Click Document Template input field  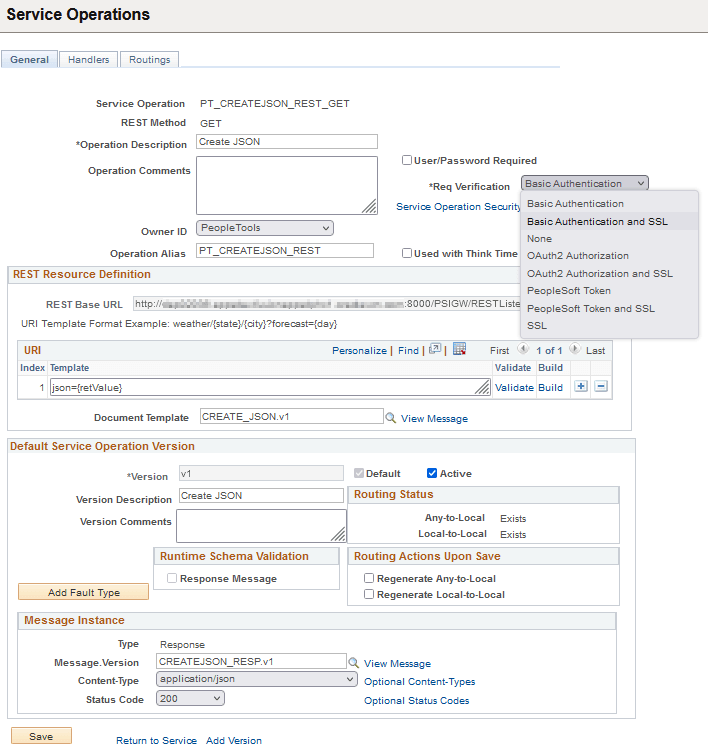pos(292,416)
